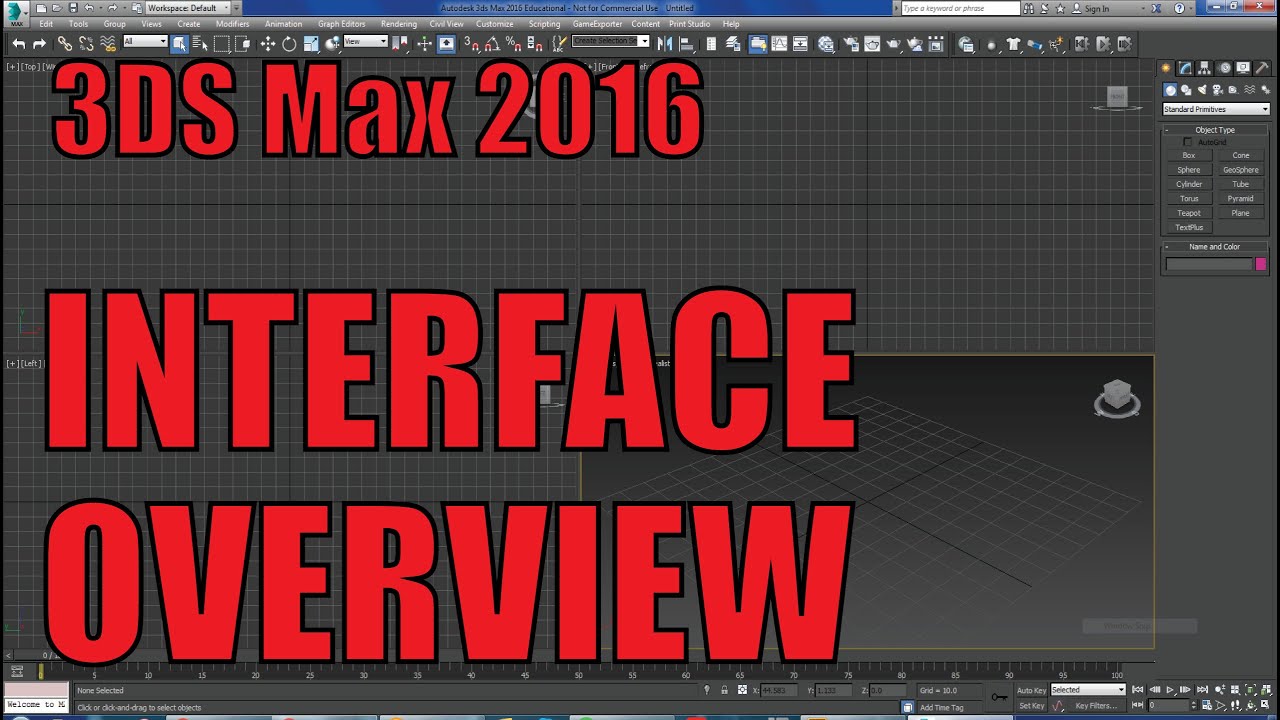
Task: Collapse the Name and Color rollout
Action: [1215, 247]
